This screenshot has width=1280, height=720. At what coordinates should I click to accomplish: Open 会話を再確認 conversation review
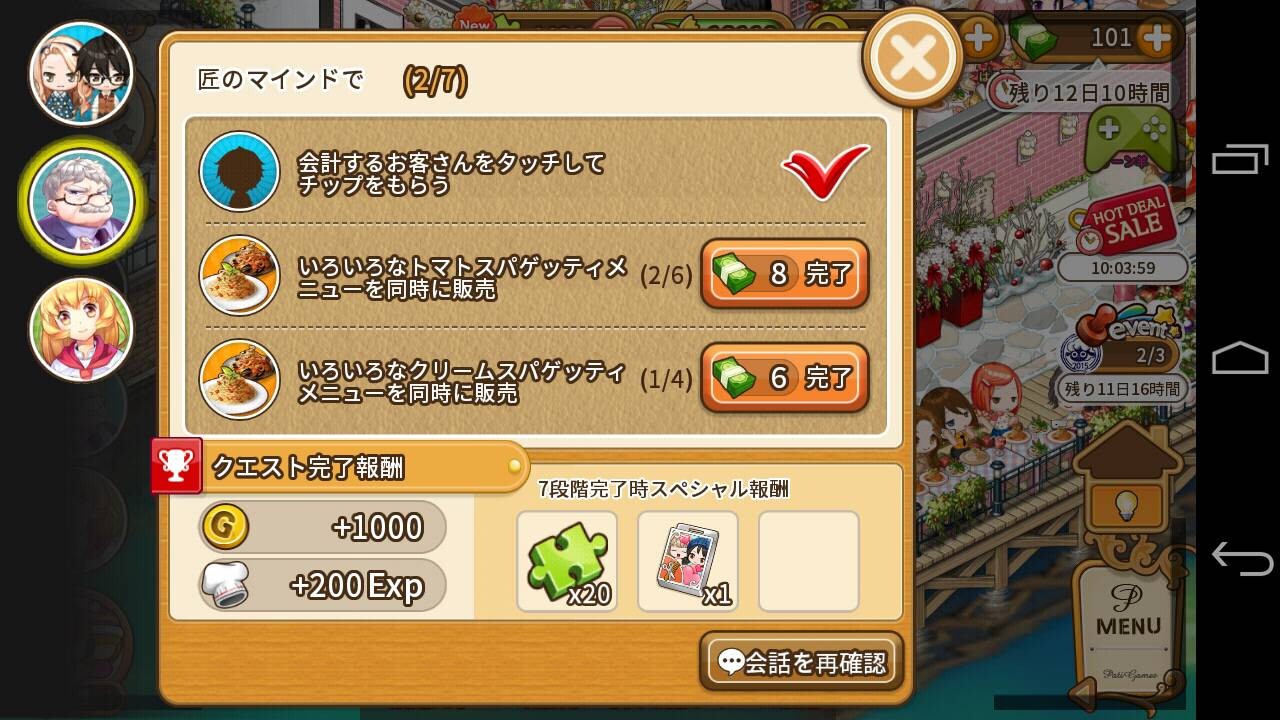point(802,662)
